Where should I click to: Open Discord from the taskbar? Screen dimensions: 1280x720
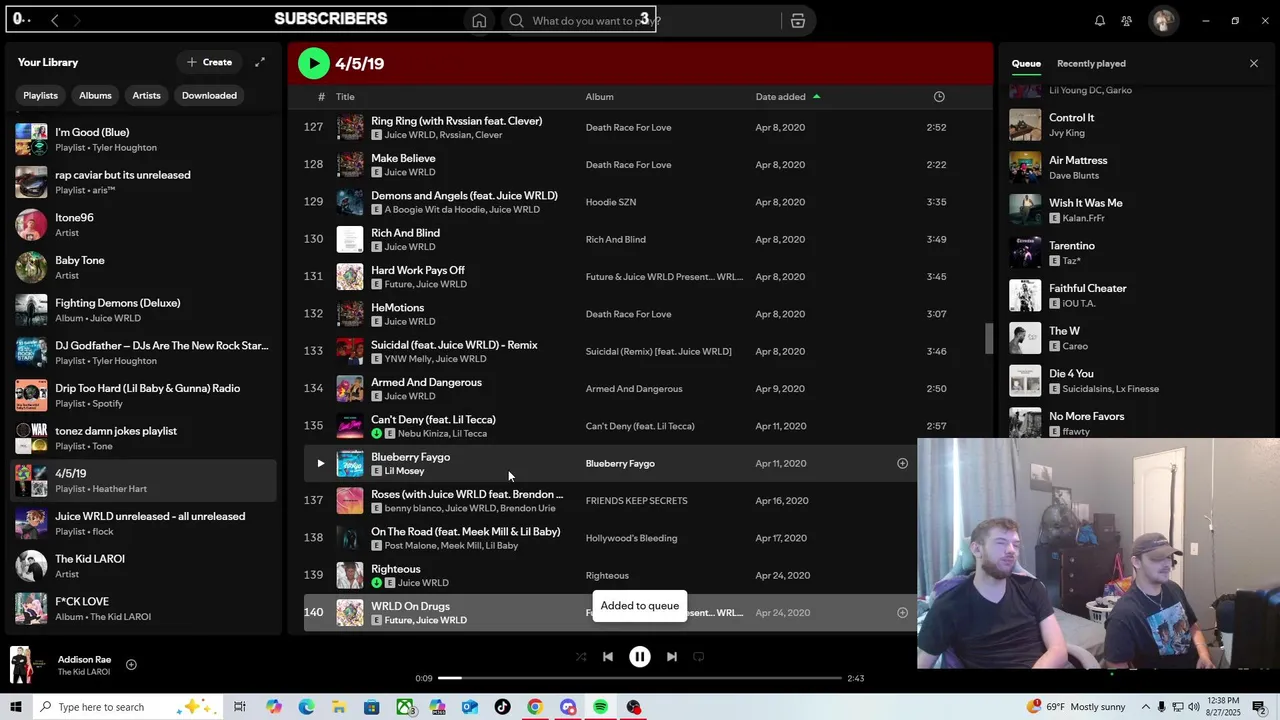pos(568,707)
